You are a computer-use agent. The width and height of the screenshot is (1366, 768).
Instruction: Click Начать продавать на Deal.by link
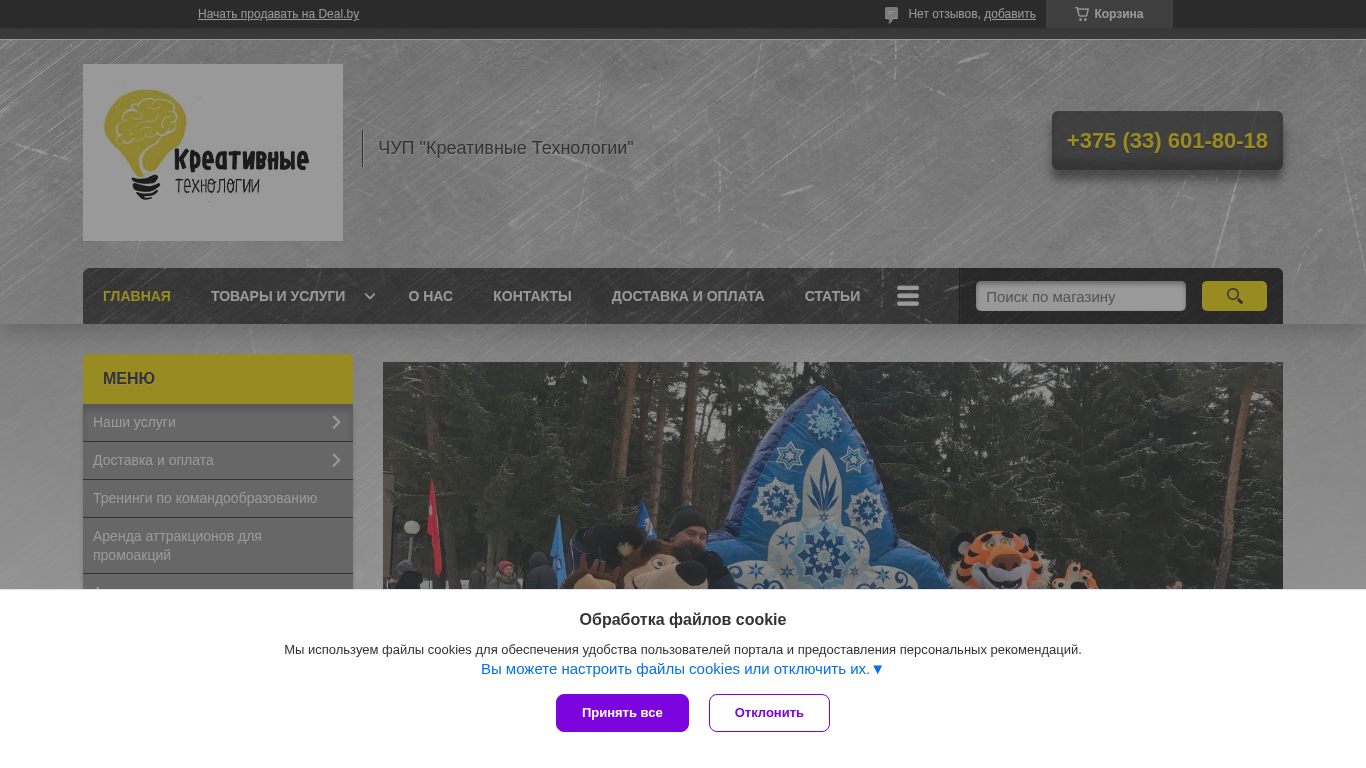278,14
